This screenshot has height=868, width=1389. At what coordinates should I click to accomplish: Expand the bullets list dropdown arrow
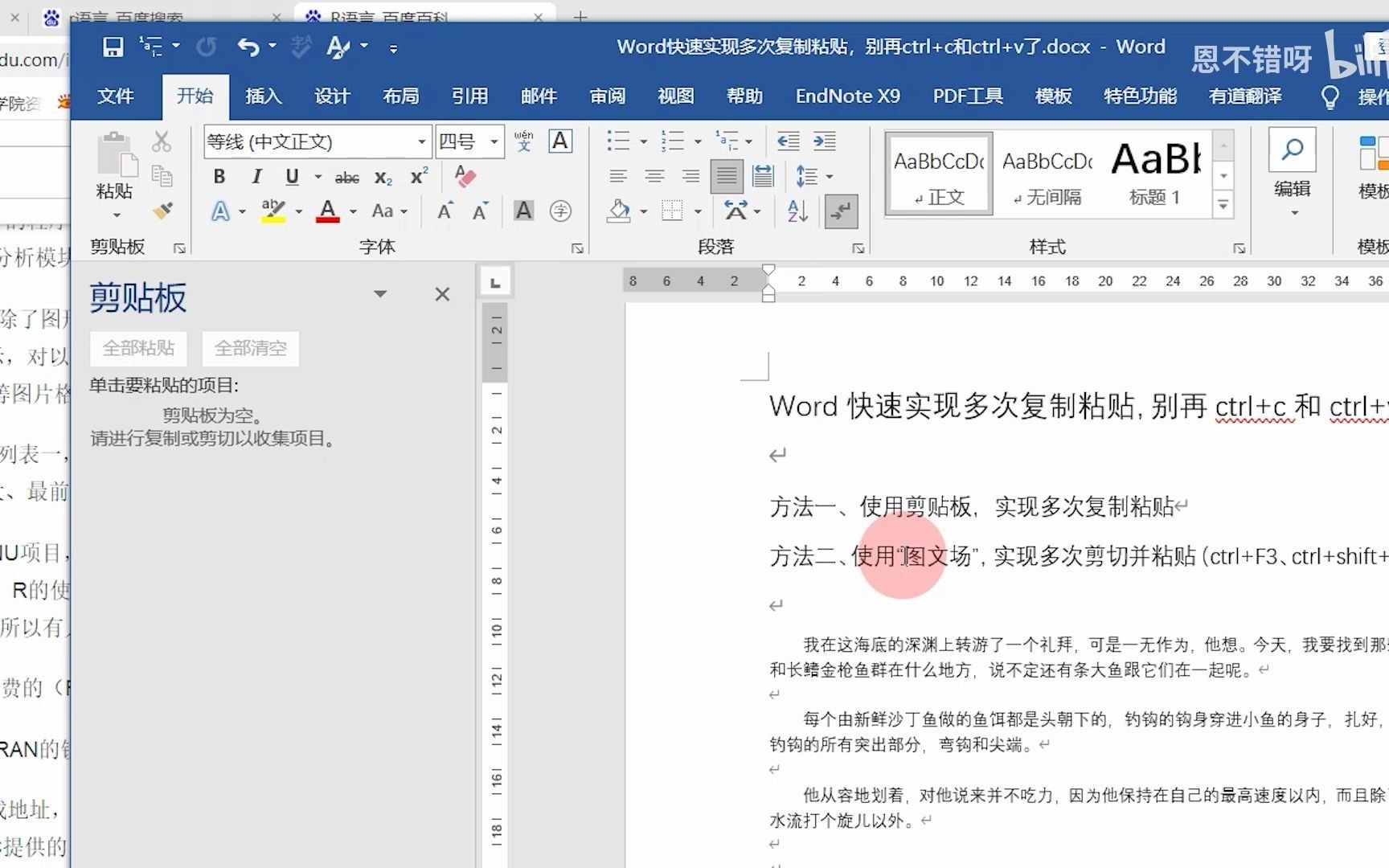coord(643,142)
